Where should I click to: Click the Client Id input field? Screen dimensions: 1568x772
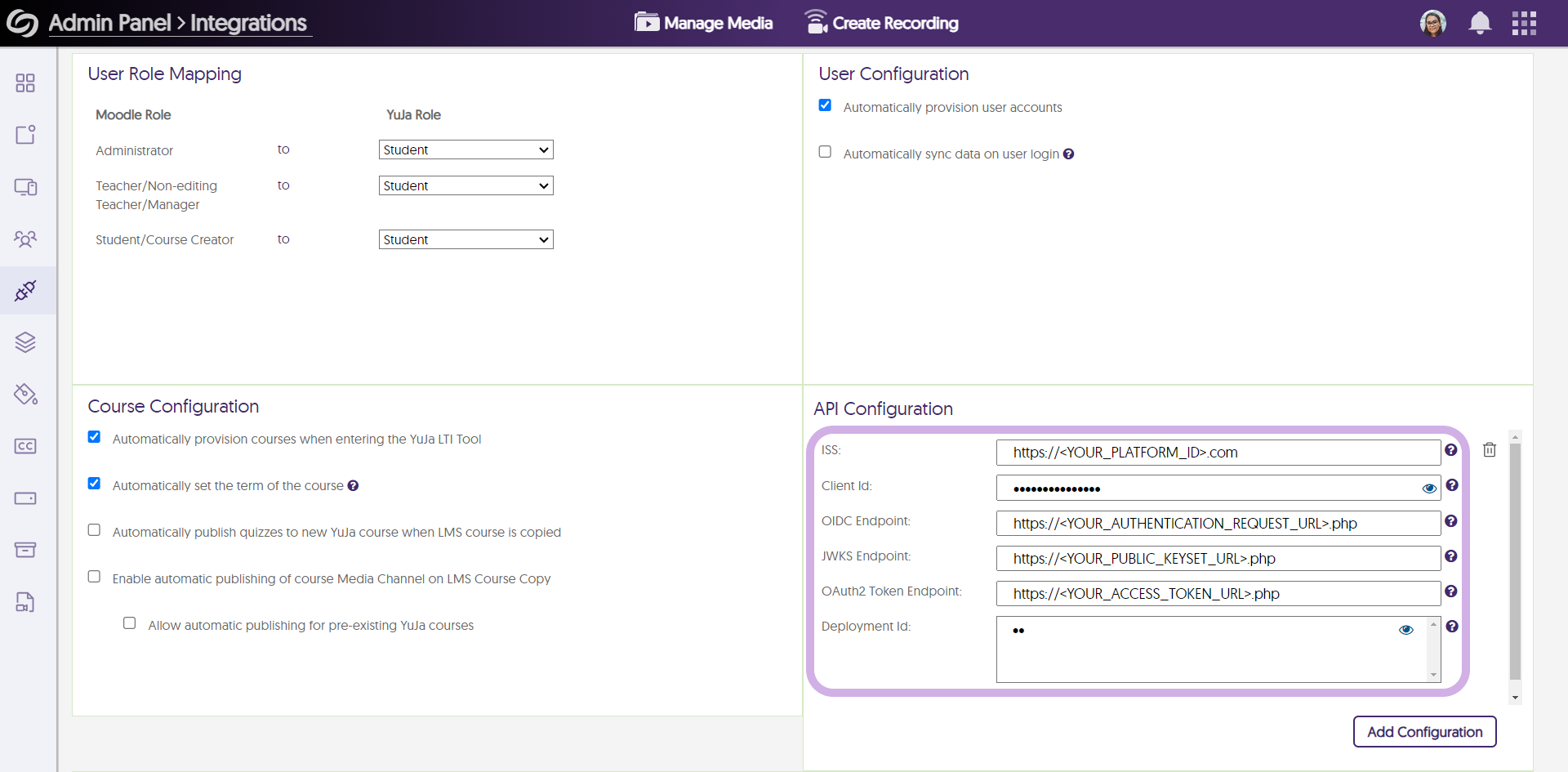[1218, 488]
